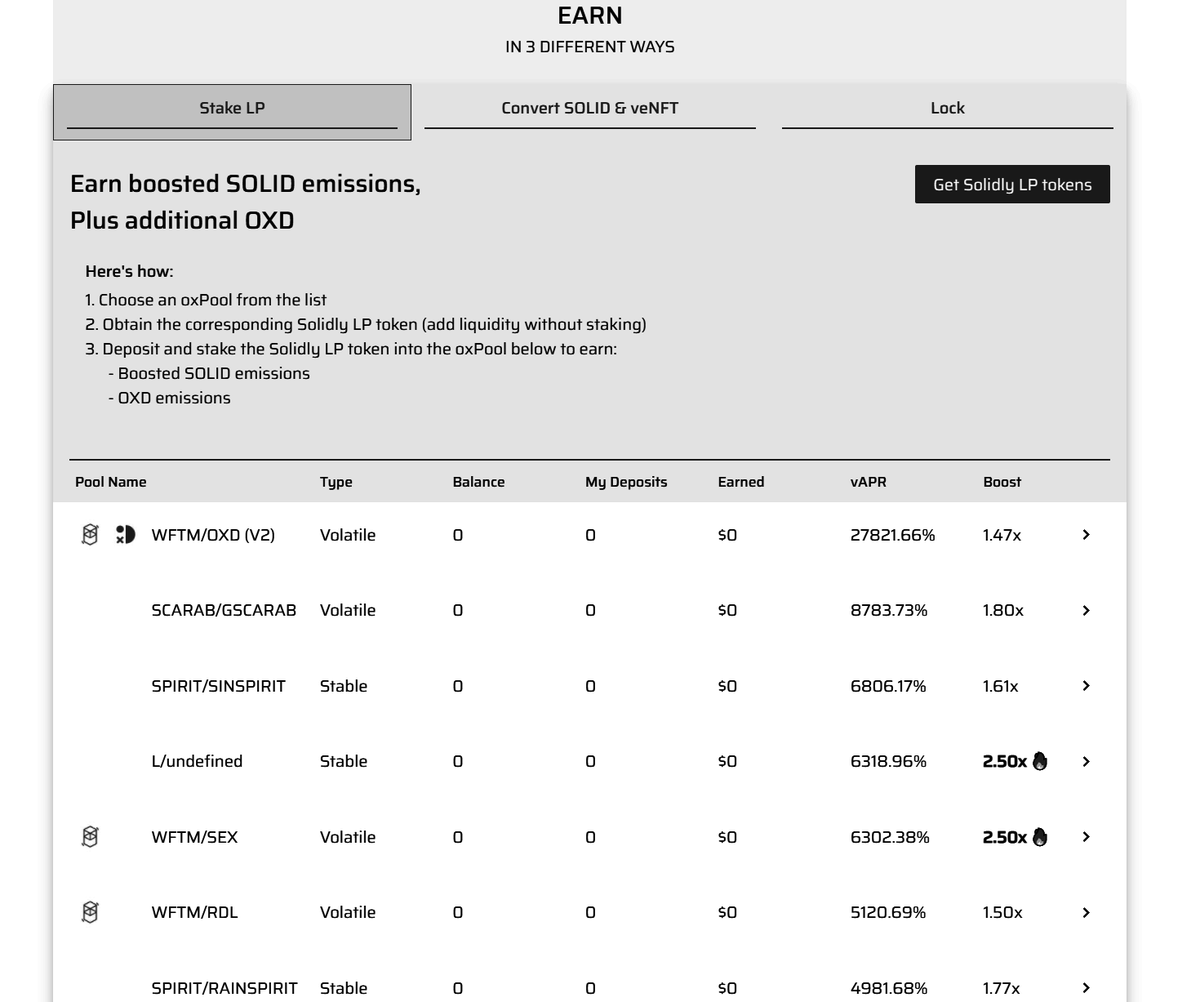This screenshot has height=1002, width=1200.
Task: Select the SPIRIT/RAINSPIRIT pool name
Action: 224,988
